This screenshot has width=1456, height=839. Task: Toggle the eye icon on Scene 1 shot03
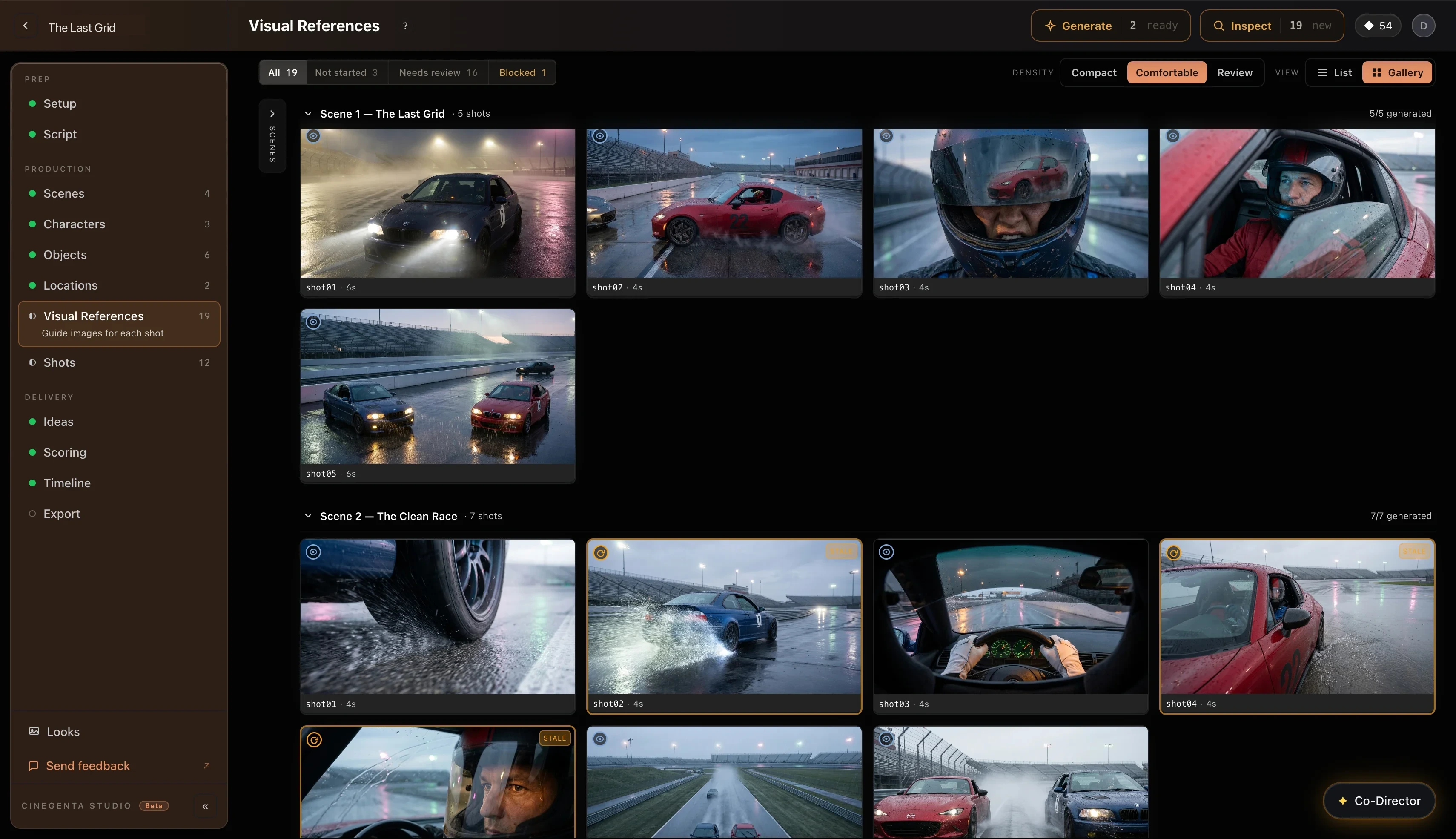[886, 137]
